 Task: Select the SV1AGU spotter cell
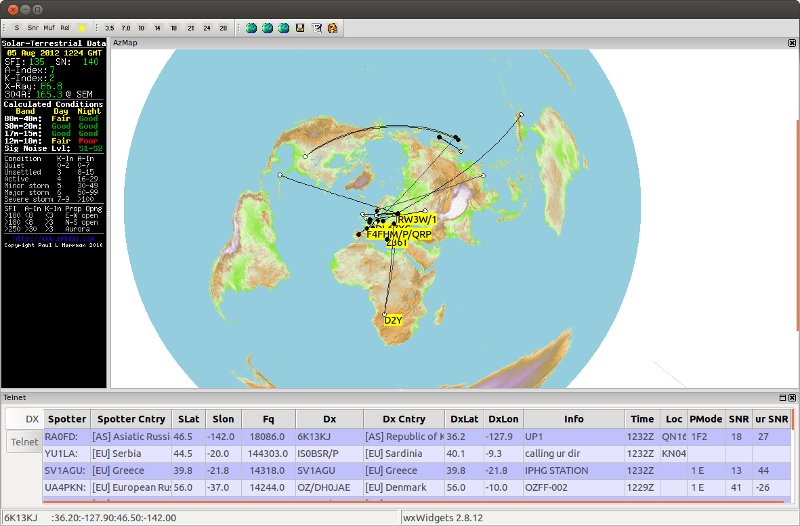[x=67, y=470]
